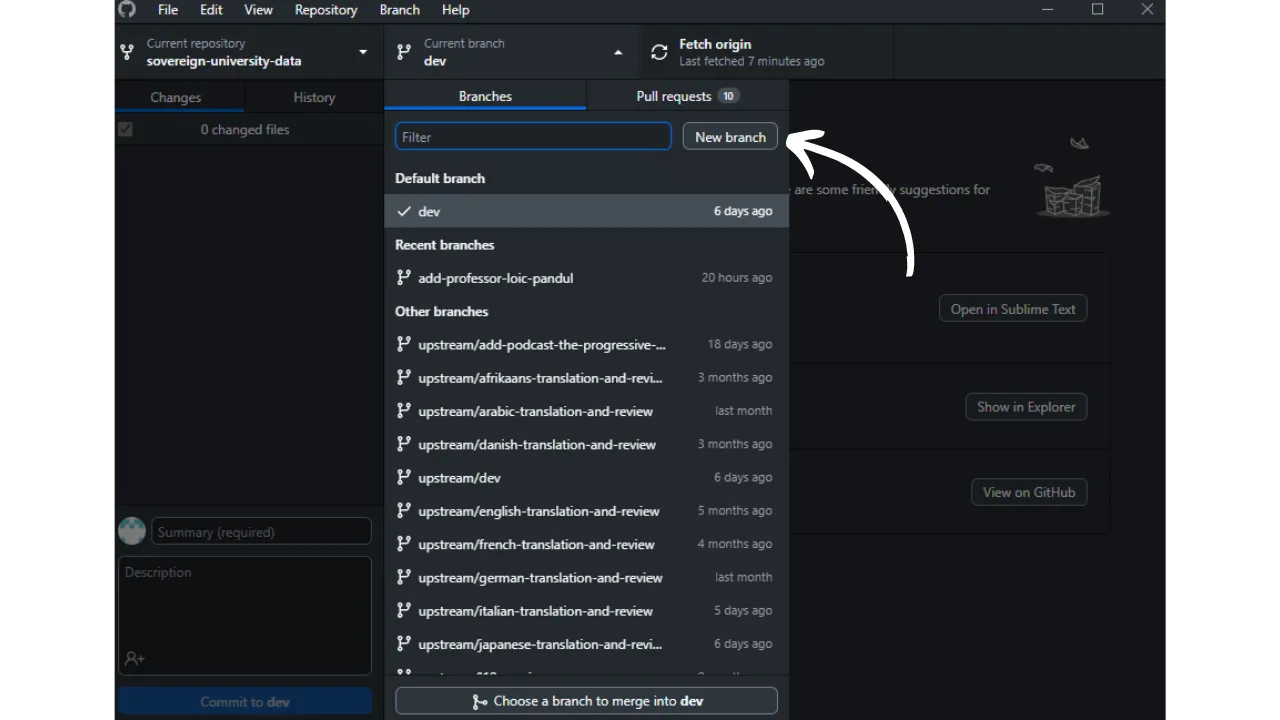The height and width of the screenshot is (720, 1280).
Task: Toggle the select-all changed files checkbox
Action: pos(125,129)
